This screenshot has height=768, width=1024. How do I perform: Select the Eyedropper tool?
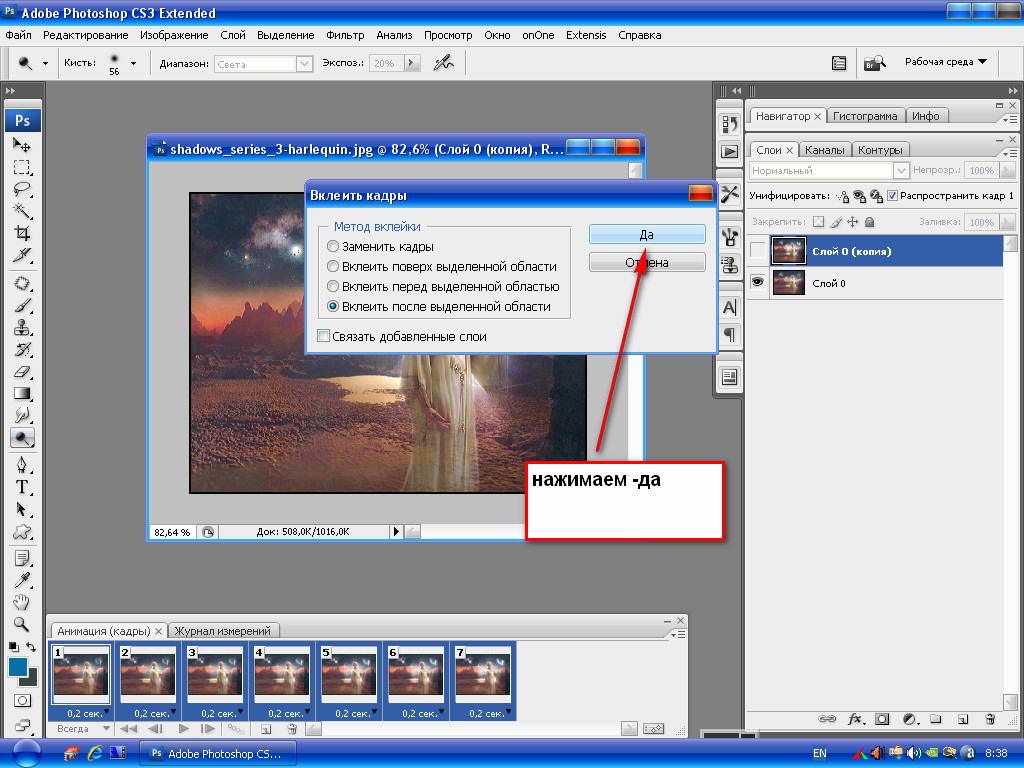(x=22, y=580)
